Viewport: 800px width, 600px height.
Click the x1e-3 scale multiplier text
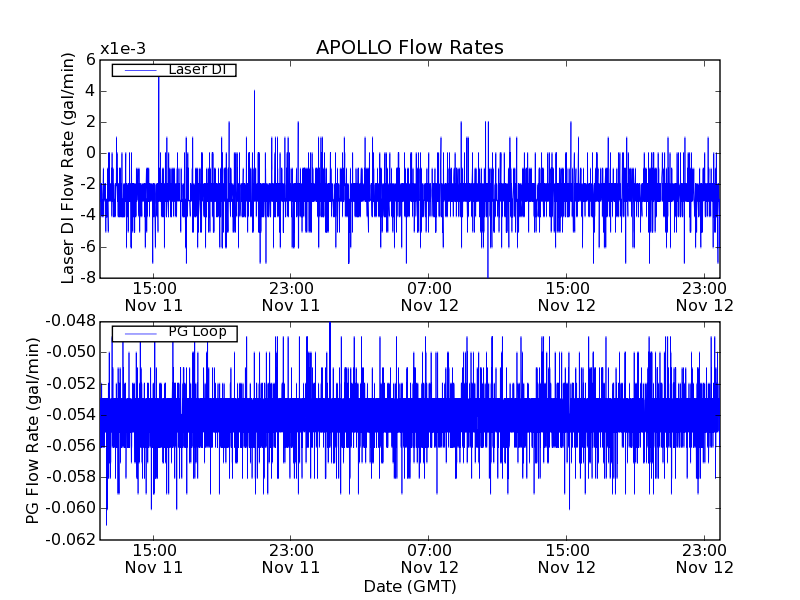pos(123,50)
